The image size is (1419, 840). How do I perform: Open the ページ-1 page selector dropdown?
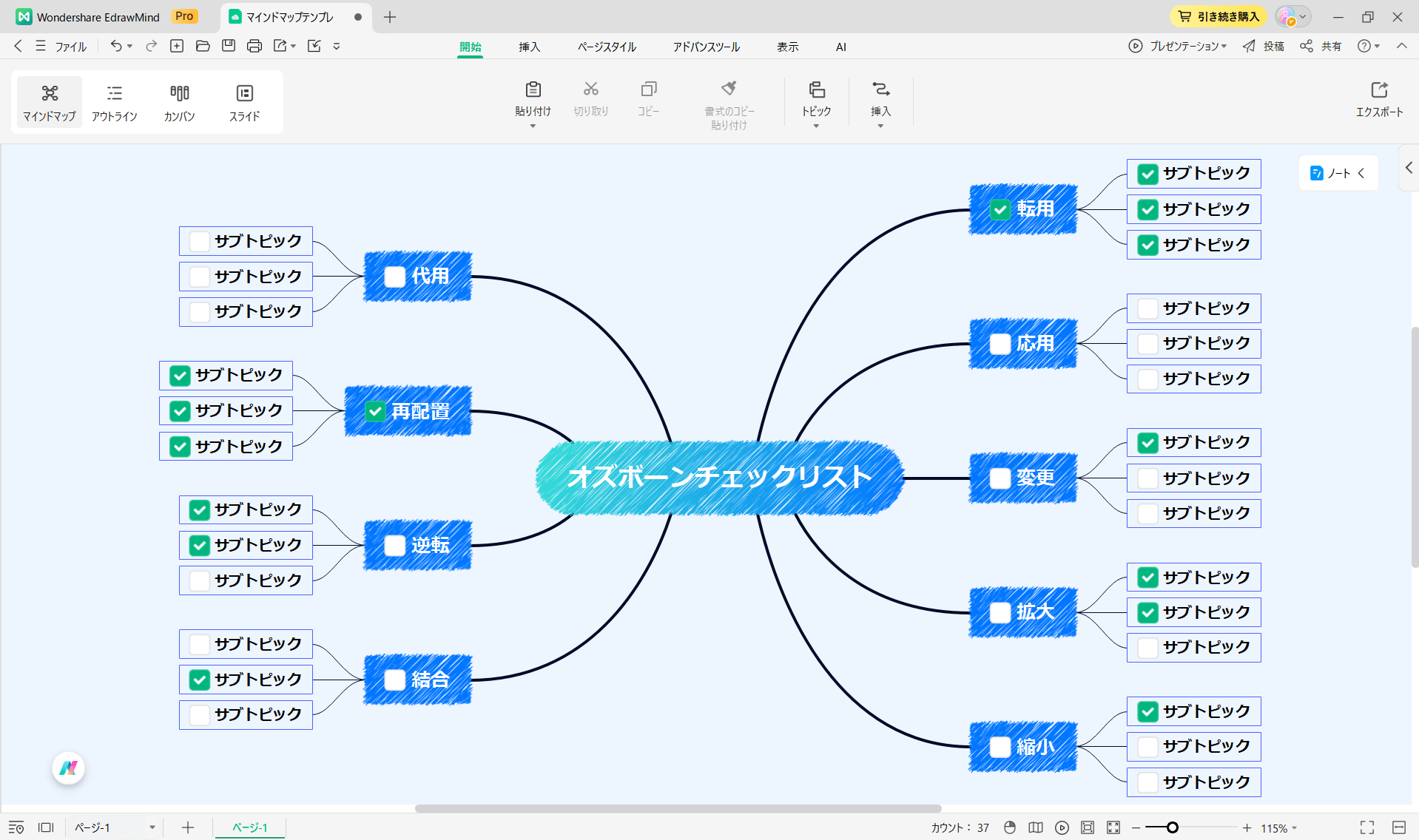pyautogui.click(x=152, y=827)
